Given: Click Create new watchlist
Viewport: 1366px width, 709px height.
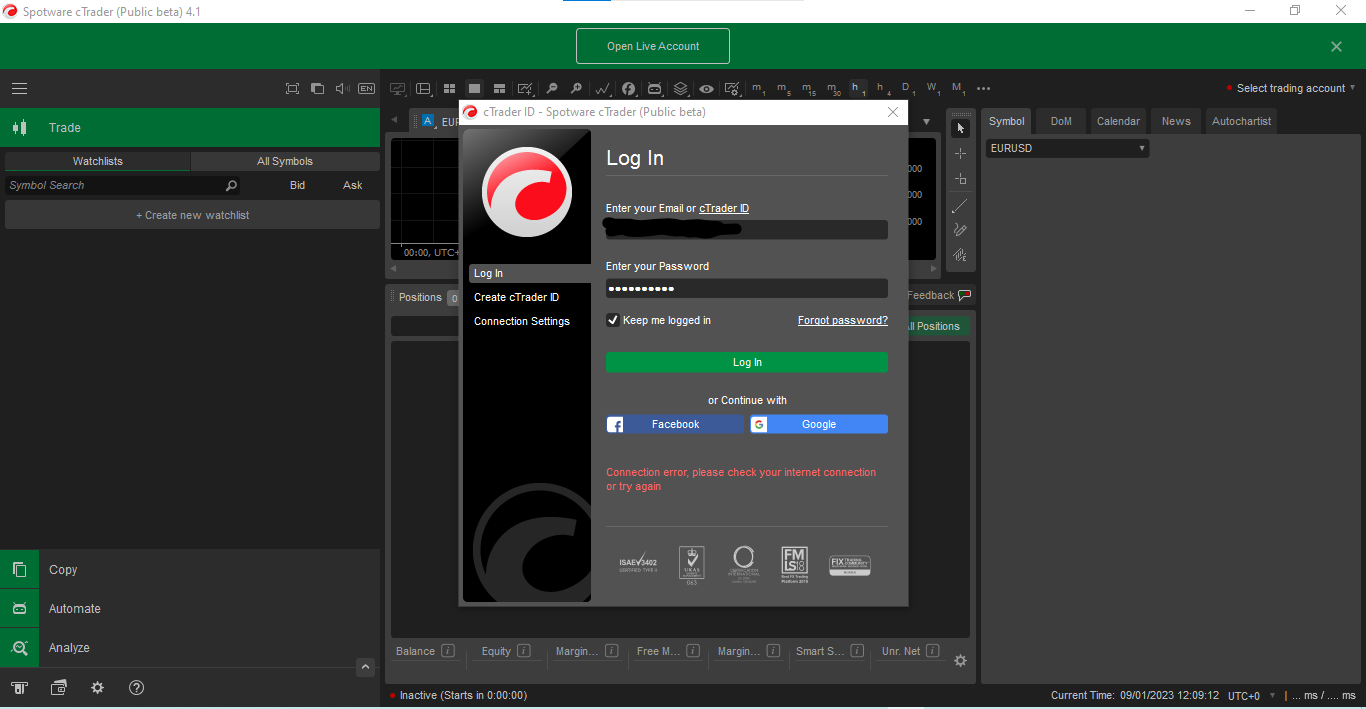Looking at the screenshot, I should [x=192, y=215].
